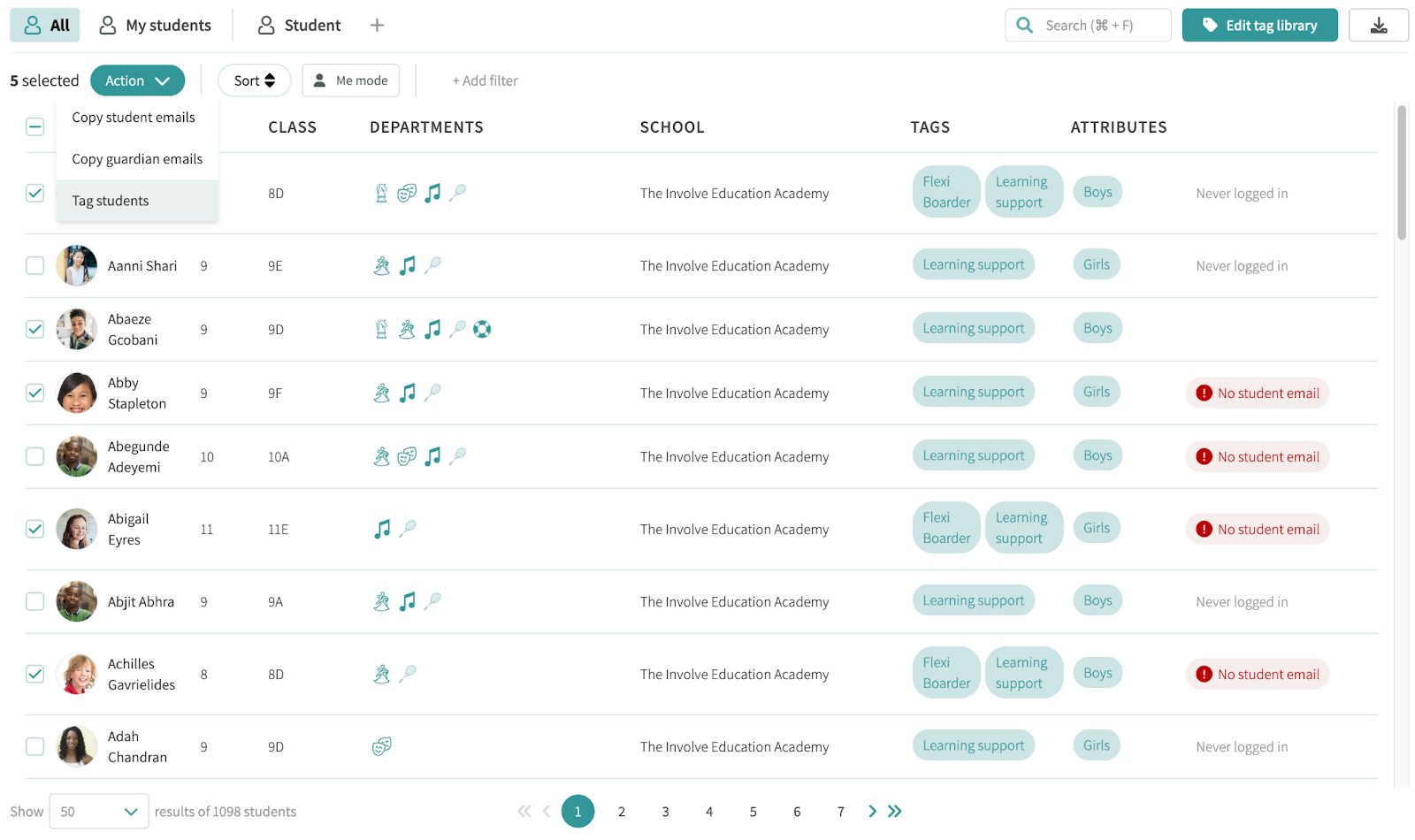Click the plus icon to add a view tab
The height and width of the screenshot is (840, 1415).
(377, 26)
